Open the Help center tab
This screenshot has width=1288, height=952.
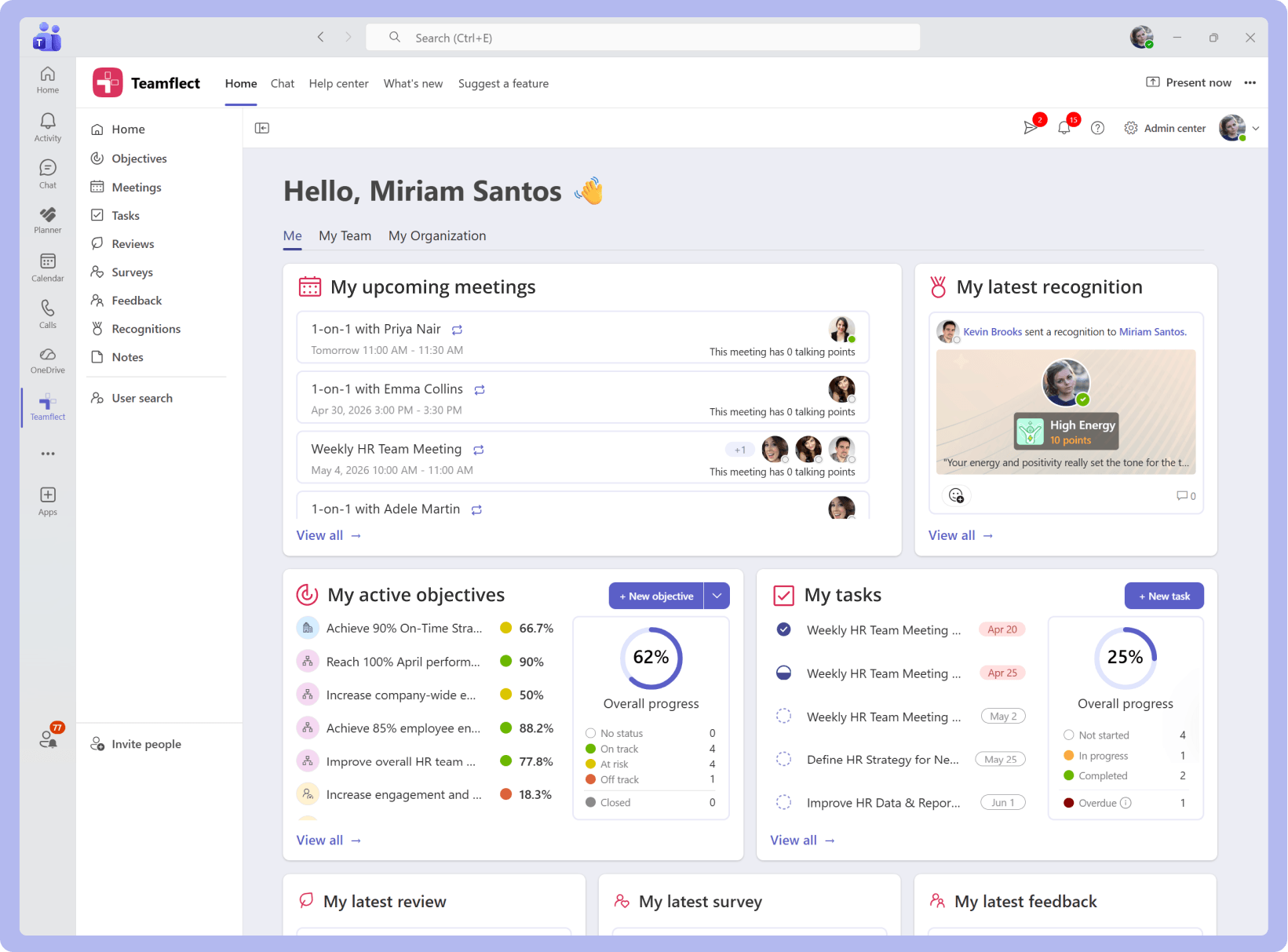coord(338,83)
